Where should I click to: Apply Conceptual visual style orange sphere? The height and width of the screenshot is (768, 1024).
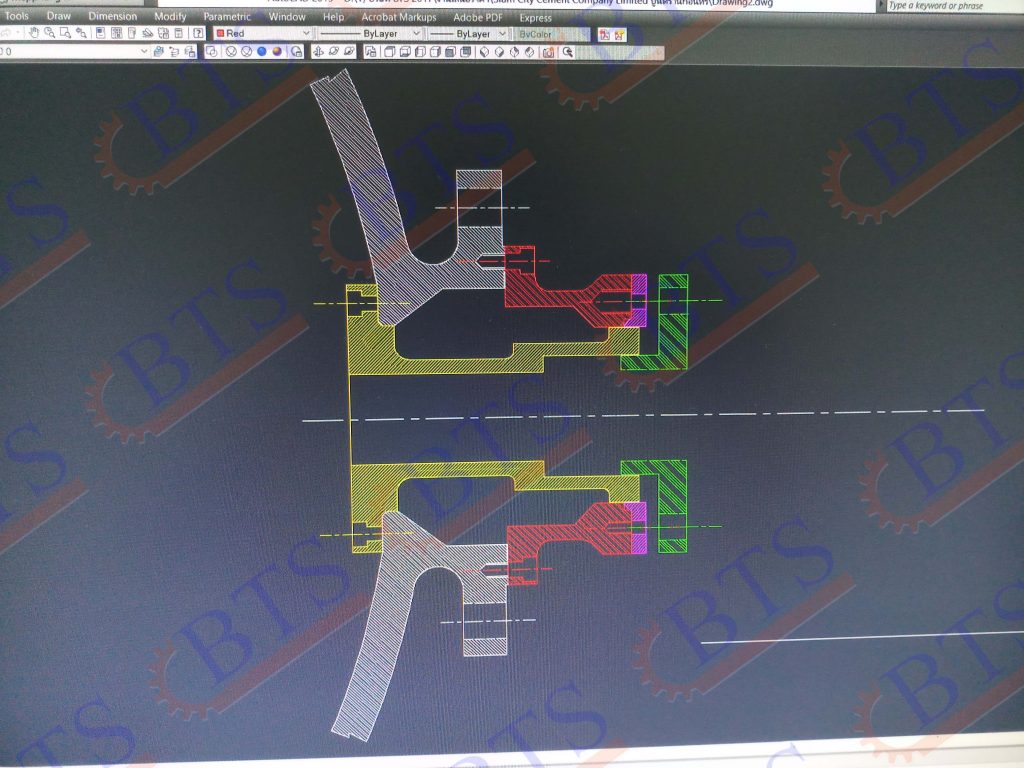pyautogui.click(x=278, y=51)
